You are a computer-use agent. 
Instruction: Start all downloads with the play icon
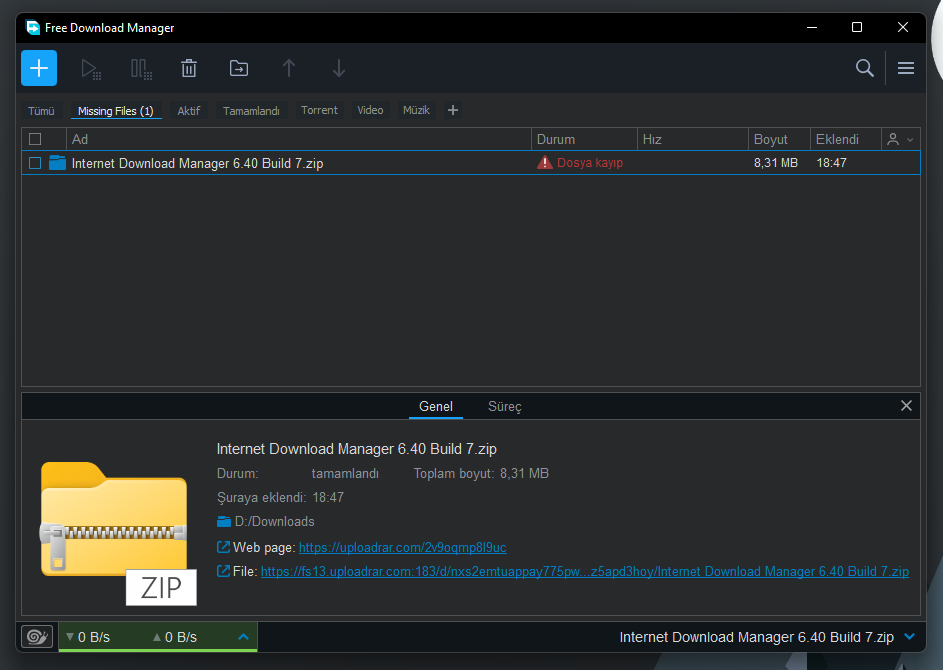click(x=91, y=69)
